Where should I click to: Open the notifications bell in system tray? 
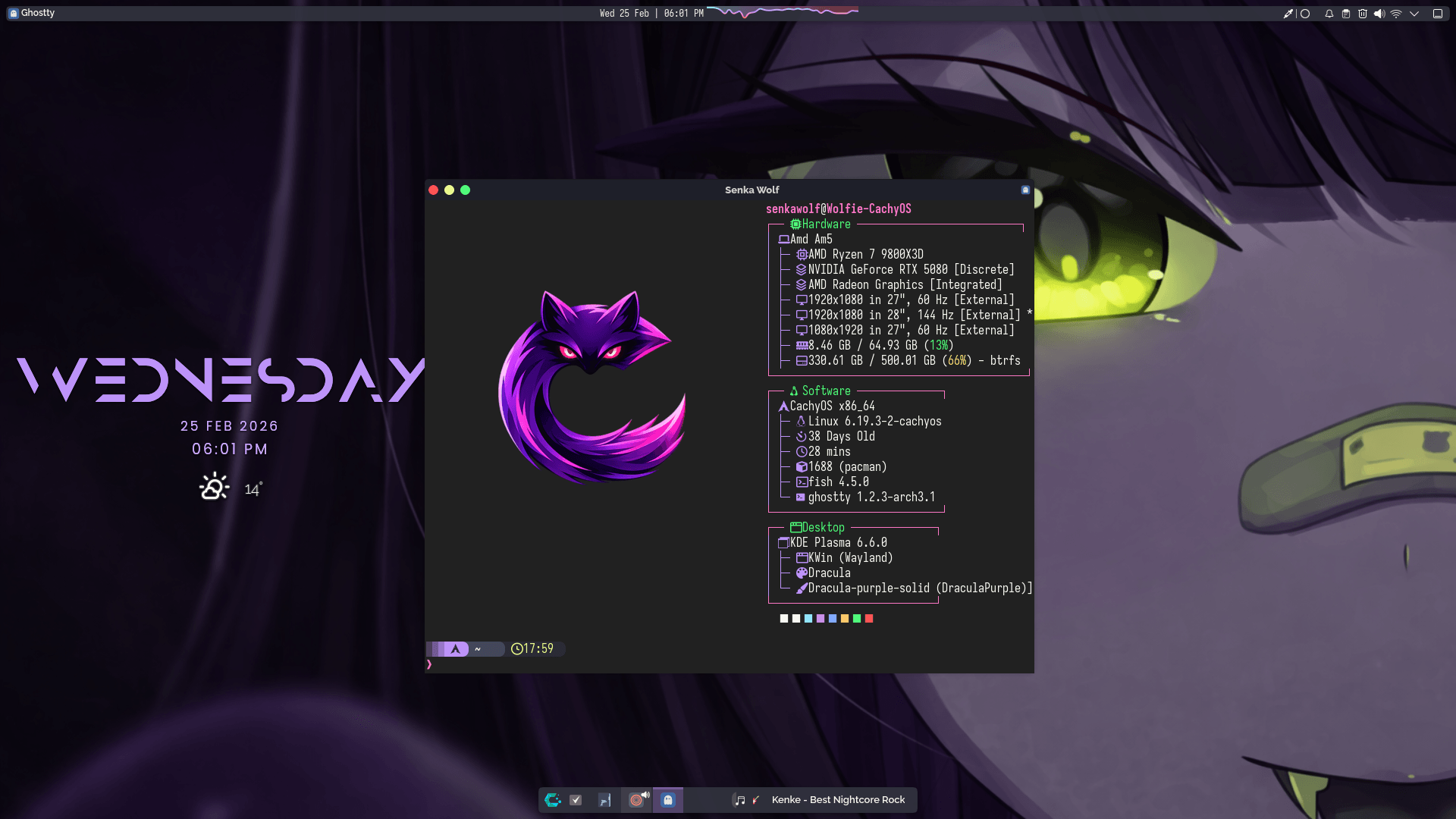1329,14
